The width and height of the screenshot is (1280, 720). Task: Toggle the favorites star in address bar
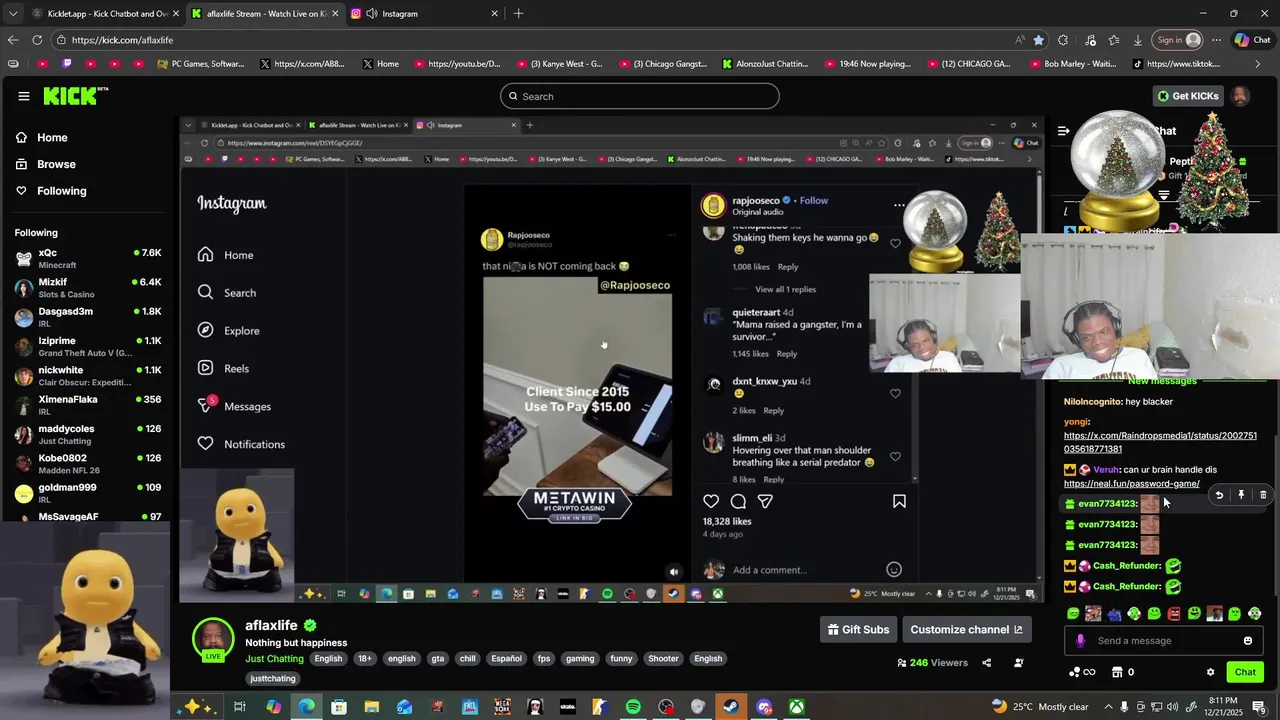(1038, 40)
